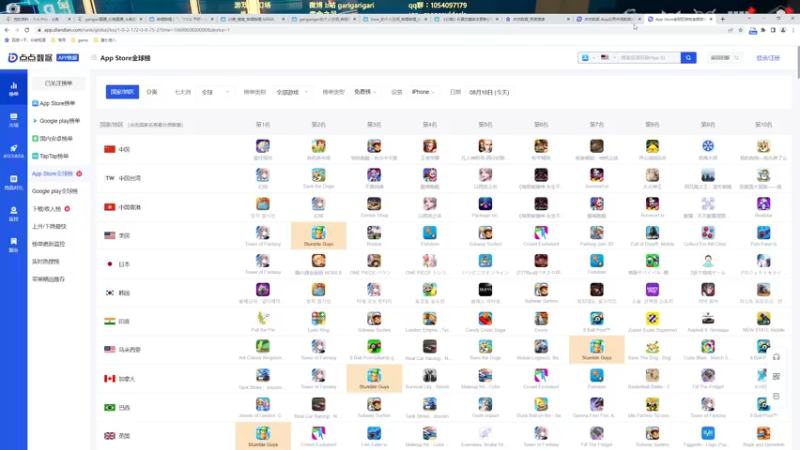Screen dimensions: 800x450
Task: Open Stumble Guys icon in the Canada row
Action: [x=374, y=376]
